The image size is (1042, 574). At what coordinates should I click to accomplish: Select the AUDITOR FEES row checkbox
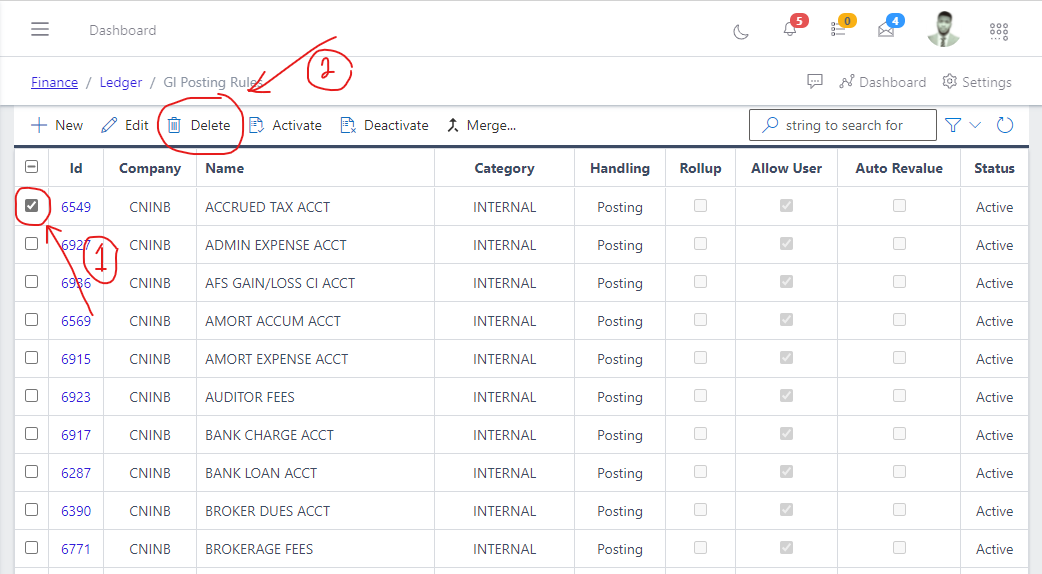[31, 395]
